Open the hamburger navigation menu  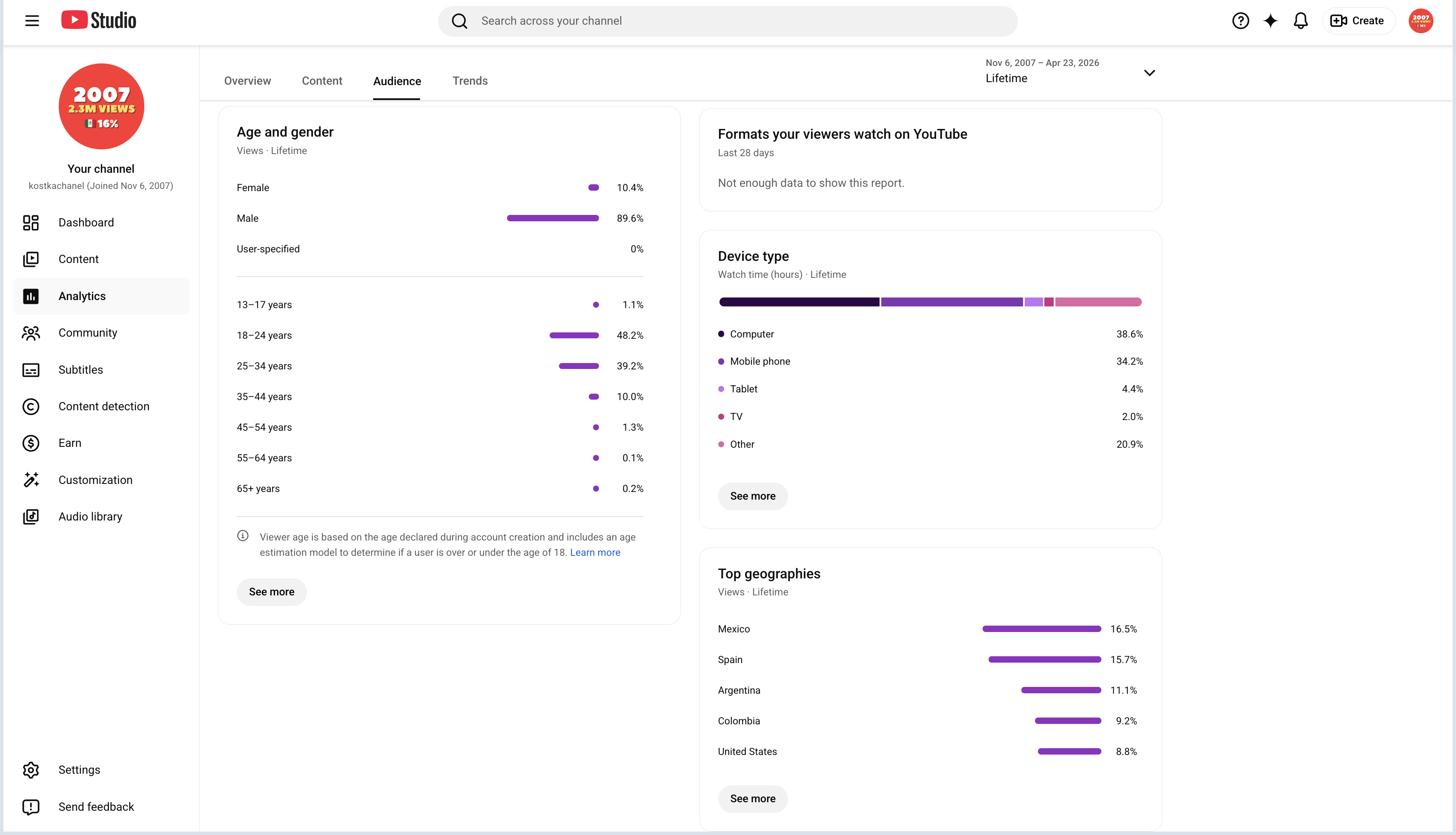coord(32,21)
